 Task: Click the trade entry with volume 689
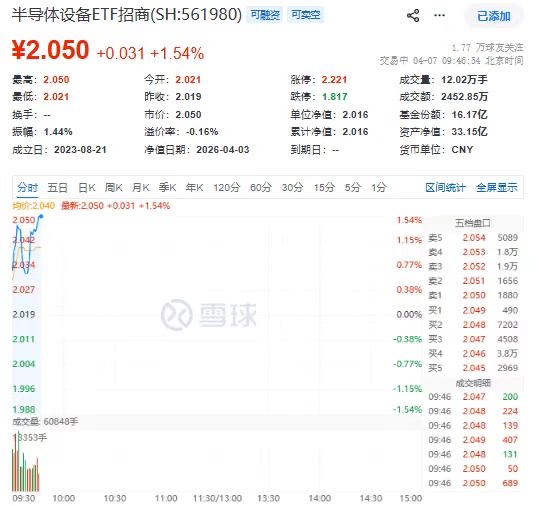[x=473, y=484]
